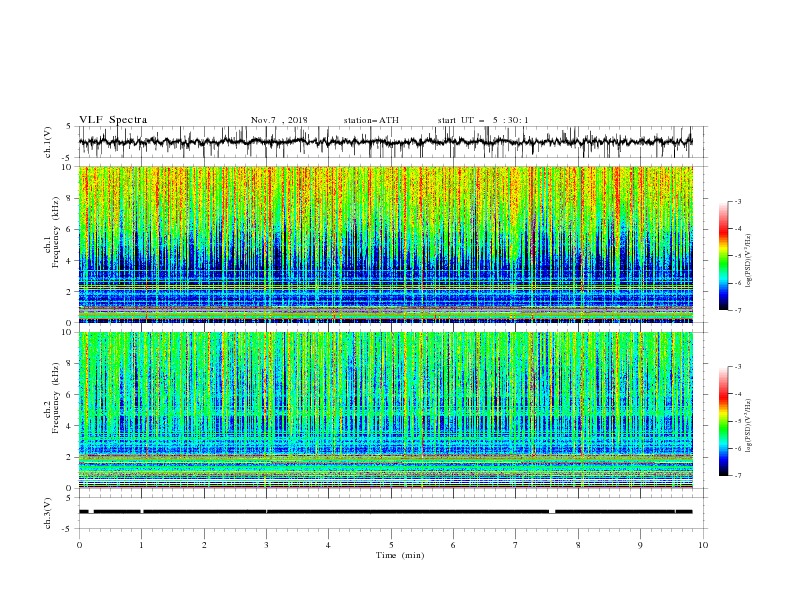Screen dimensions: 792x612
Task: Click the ch.2 spectrogram color scale bar
Action: click(x=723, y=421)
